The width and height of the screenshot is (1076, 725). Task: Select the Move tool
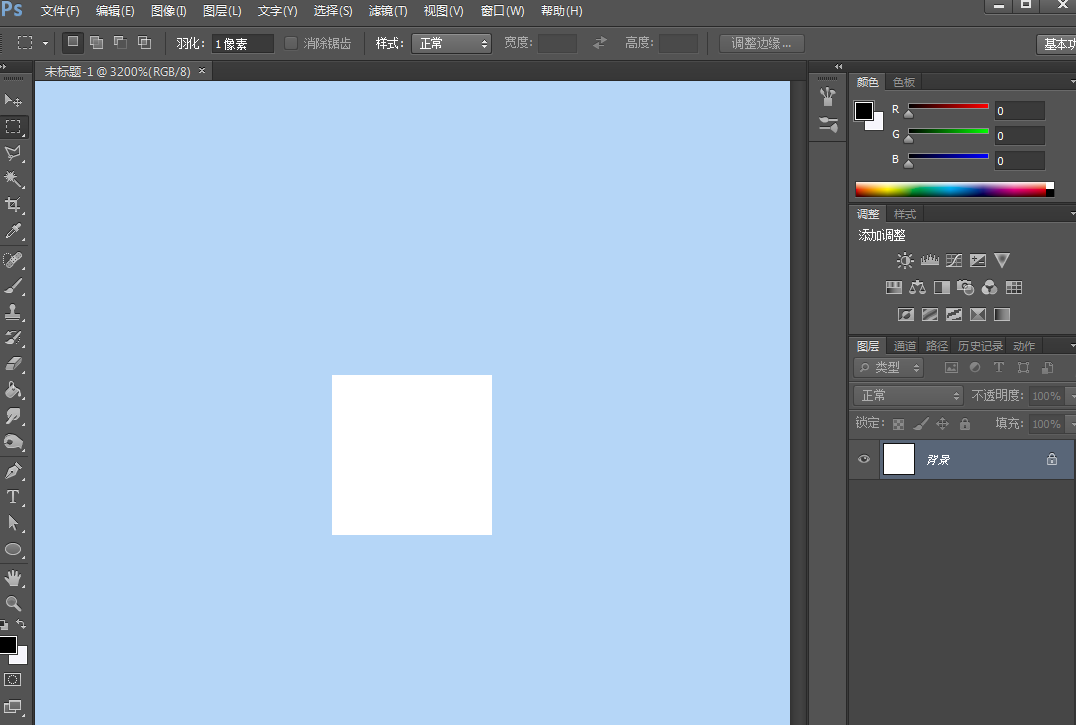[x=13, y=101]
